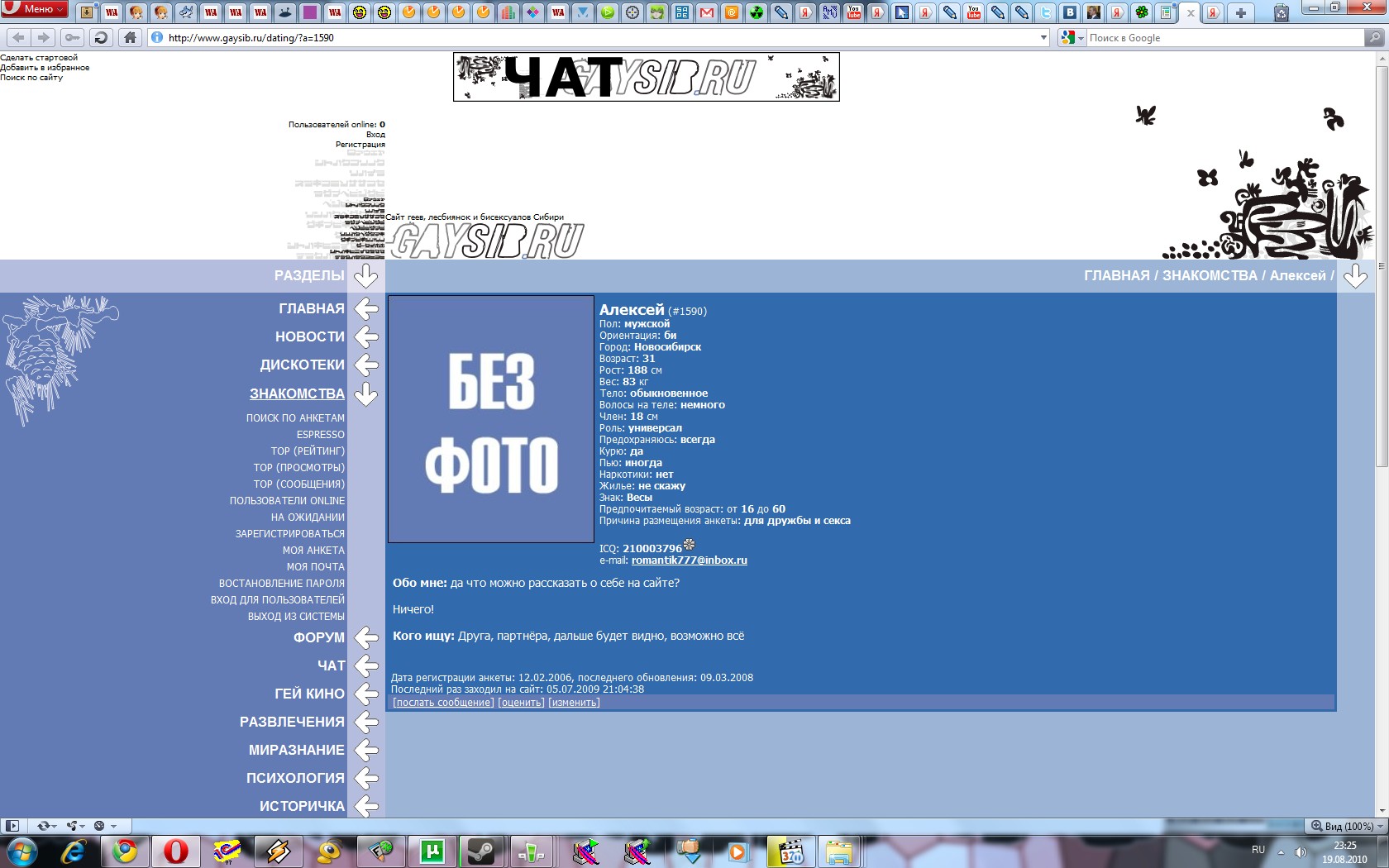Click the оценить link
This screenshot has width=1389, height=868.
point(521,703)
